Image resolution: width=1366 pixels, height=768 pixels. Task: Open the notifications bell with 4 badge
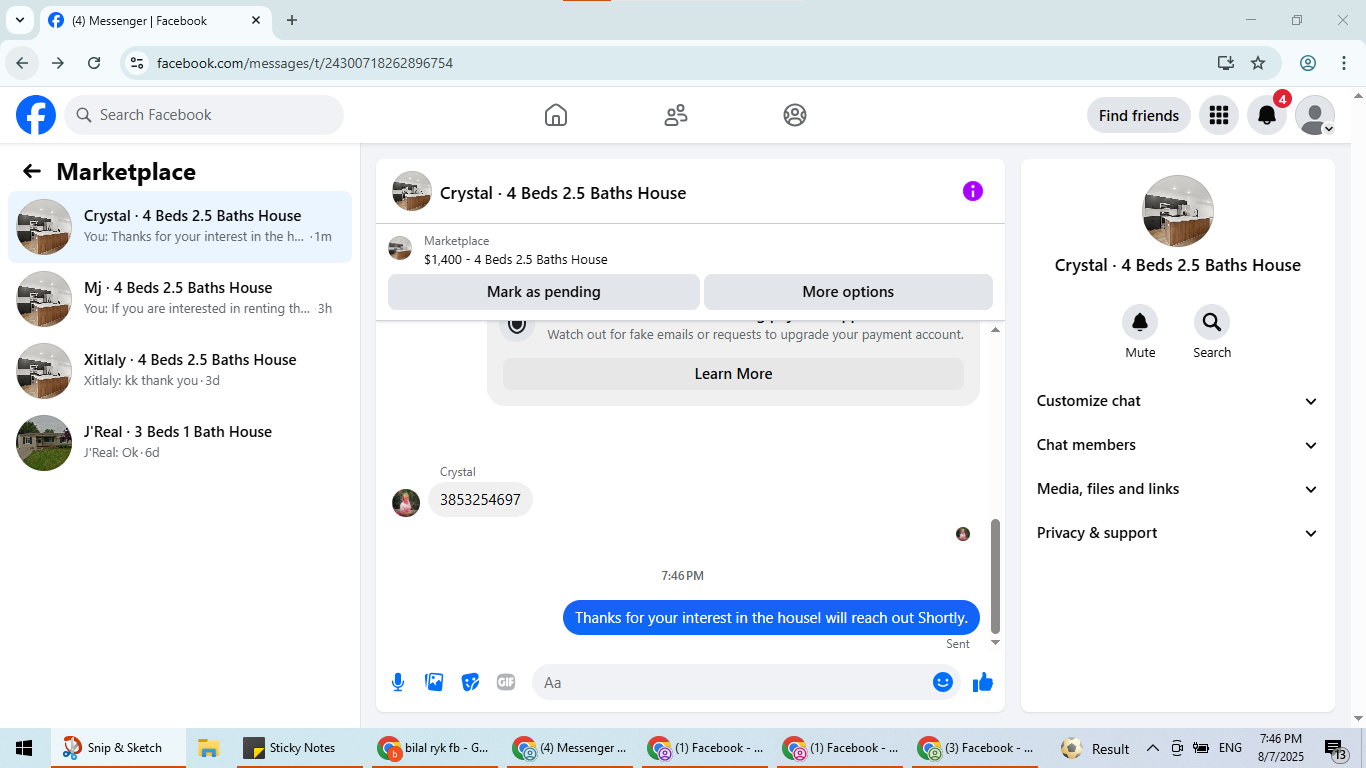(x=1267, y=115)
